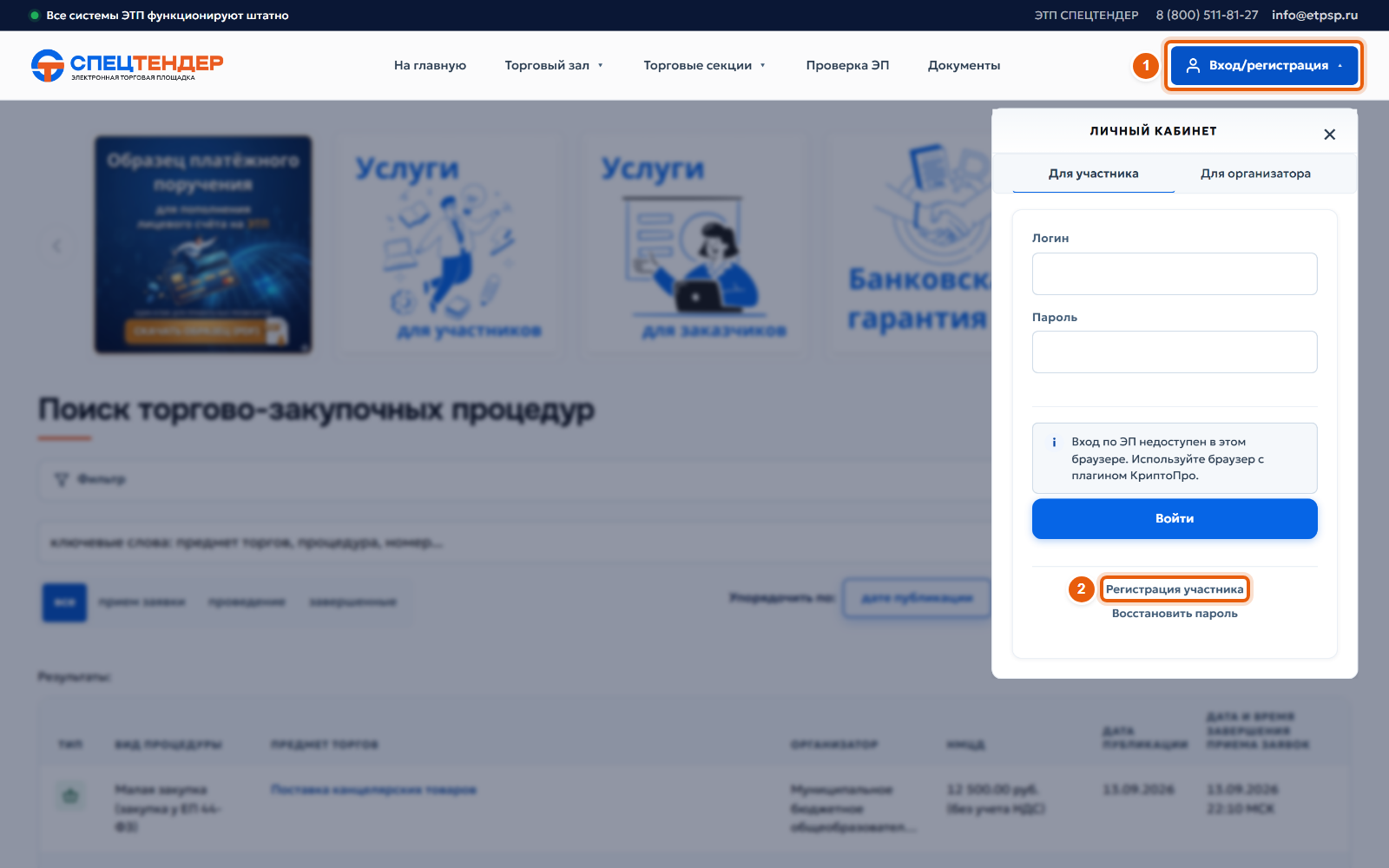Click the Все системы ЭТП функционируют штатно status
The image size is (1389, 868).
point(160,15)
